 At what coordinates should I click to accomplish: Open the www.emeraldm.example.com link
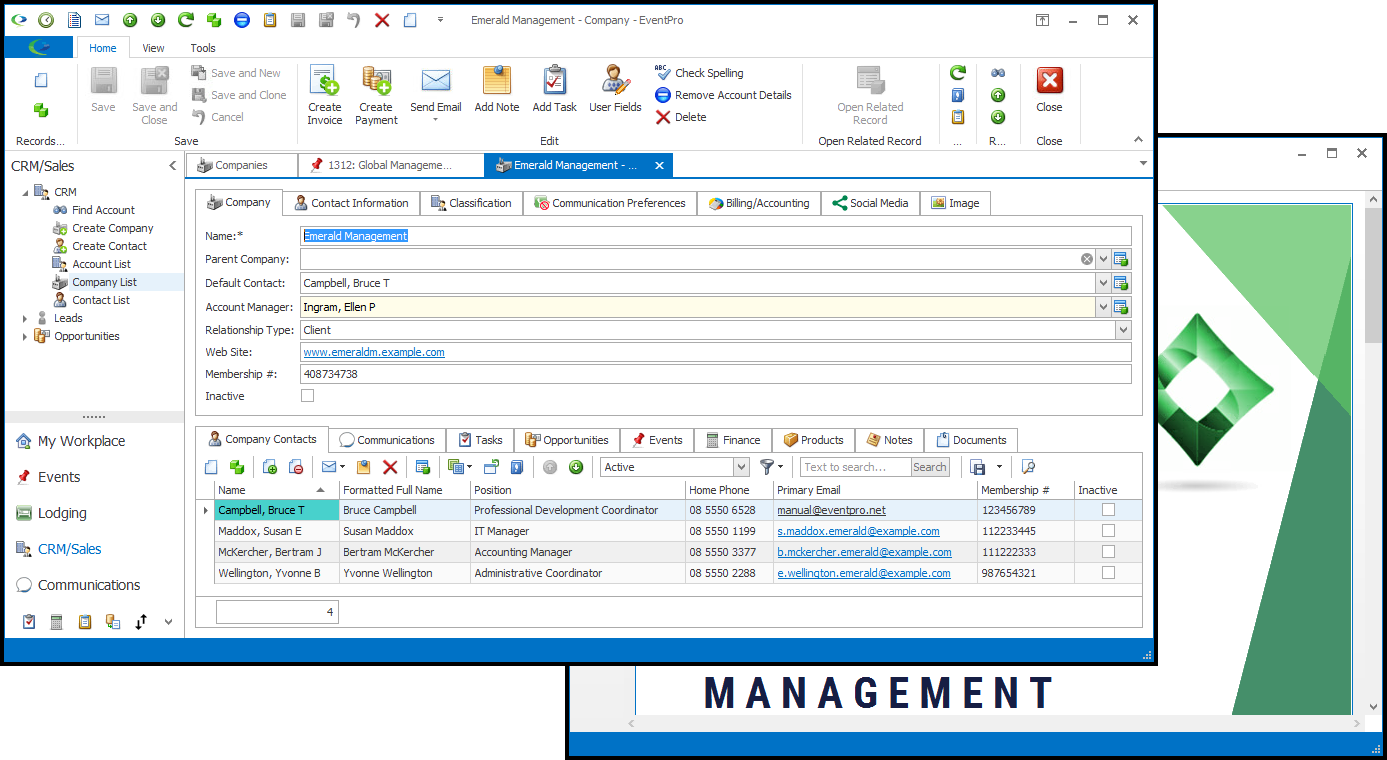(x=374, y=352)
